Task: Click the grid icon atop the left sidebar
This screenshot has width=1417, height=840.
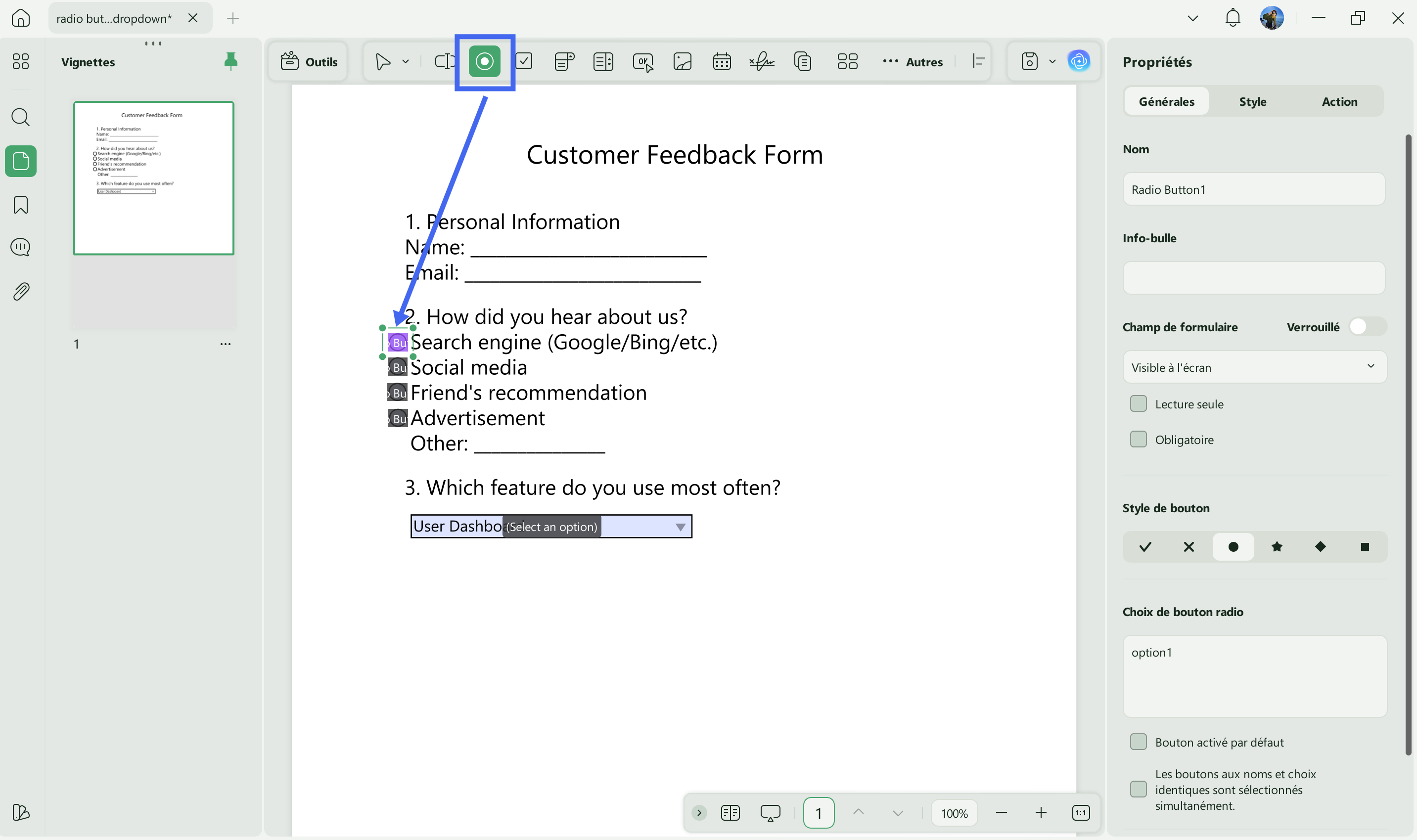Action: pyautogui.click(x=21, y=61)
